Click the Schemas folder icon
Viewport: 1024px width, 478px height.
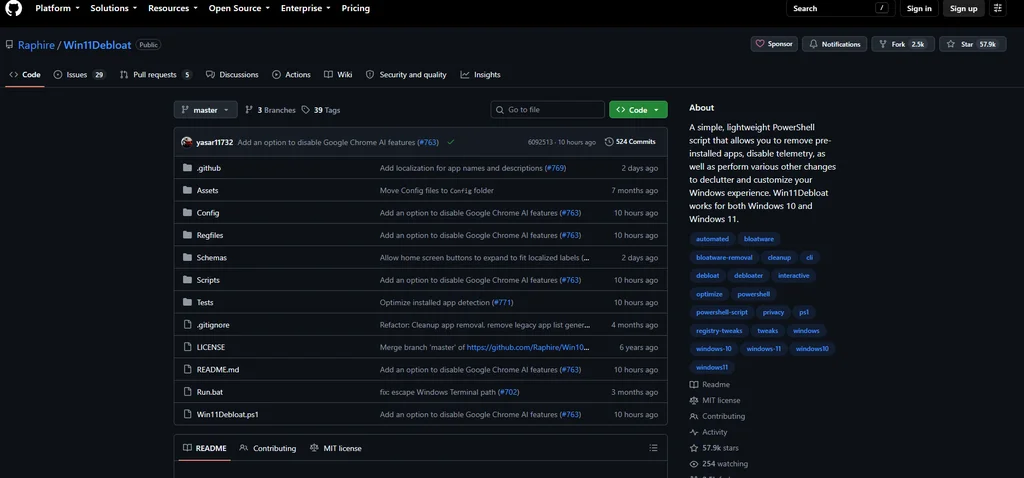click(x=187, y=257)
